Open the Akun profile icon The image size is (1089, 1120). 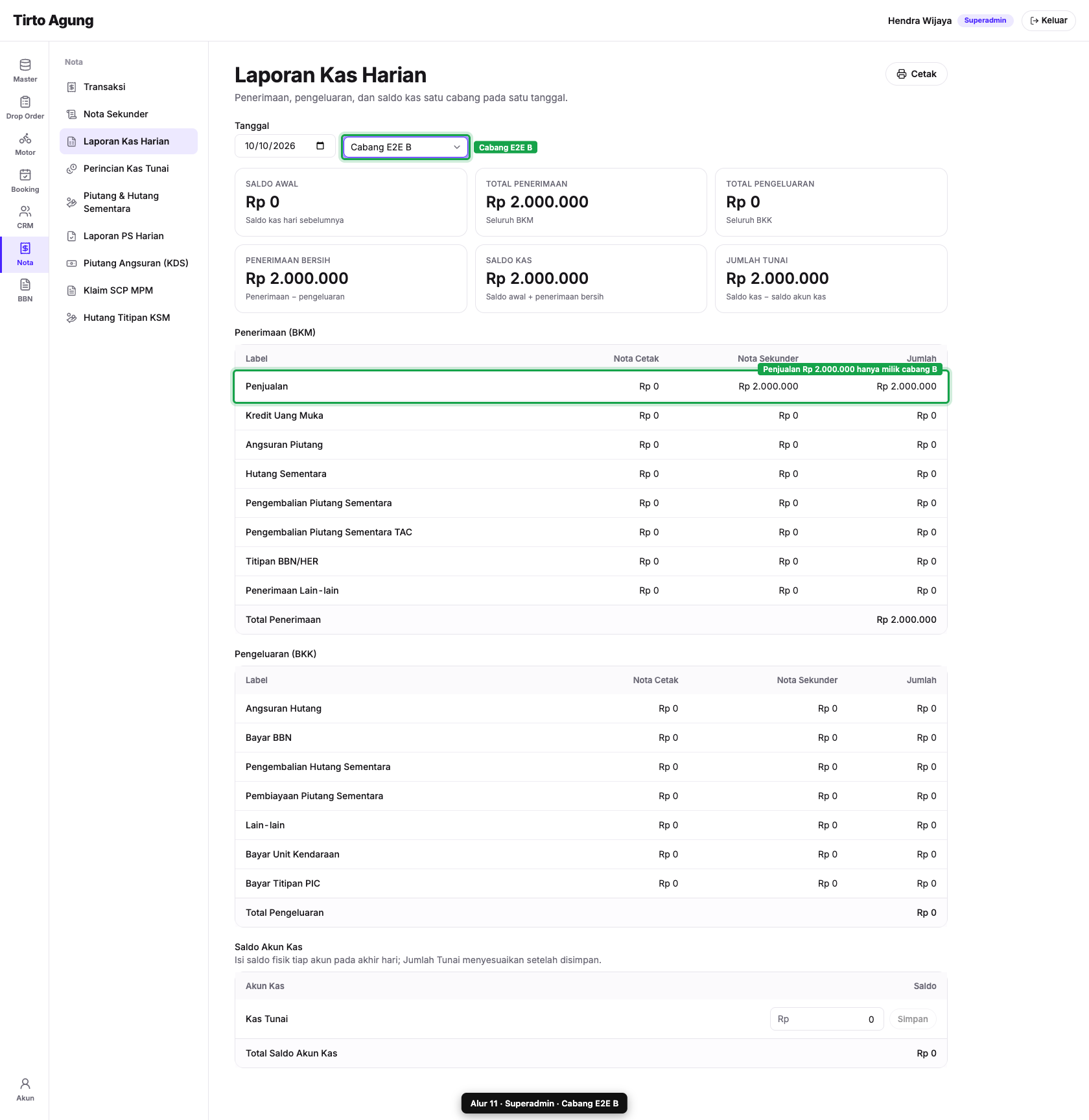[x=25, y=1084]
